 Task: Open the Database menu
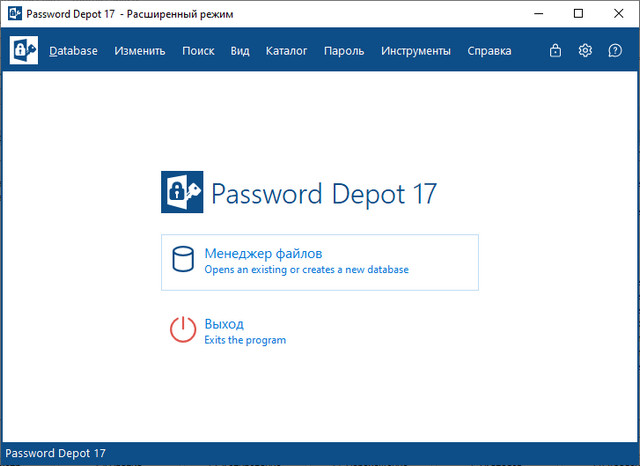(74, 51)
